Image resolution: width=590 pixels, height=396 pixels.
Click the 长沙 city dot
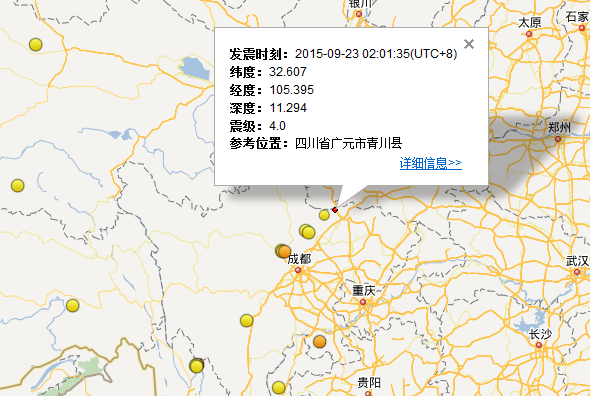tap(539, 345)
